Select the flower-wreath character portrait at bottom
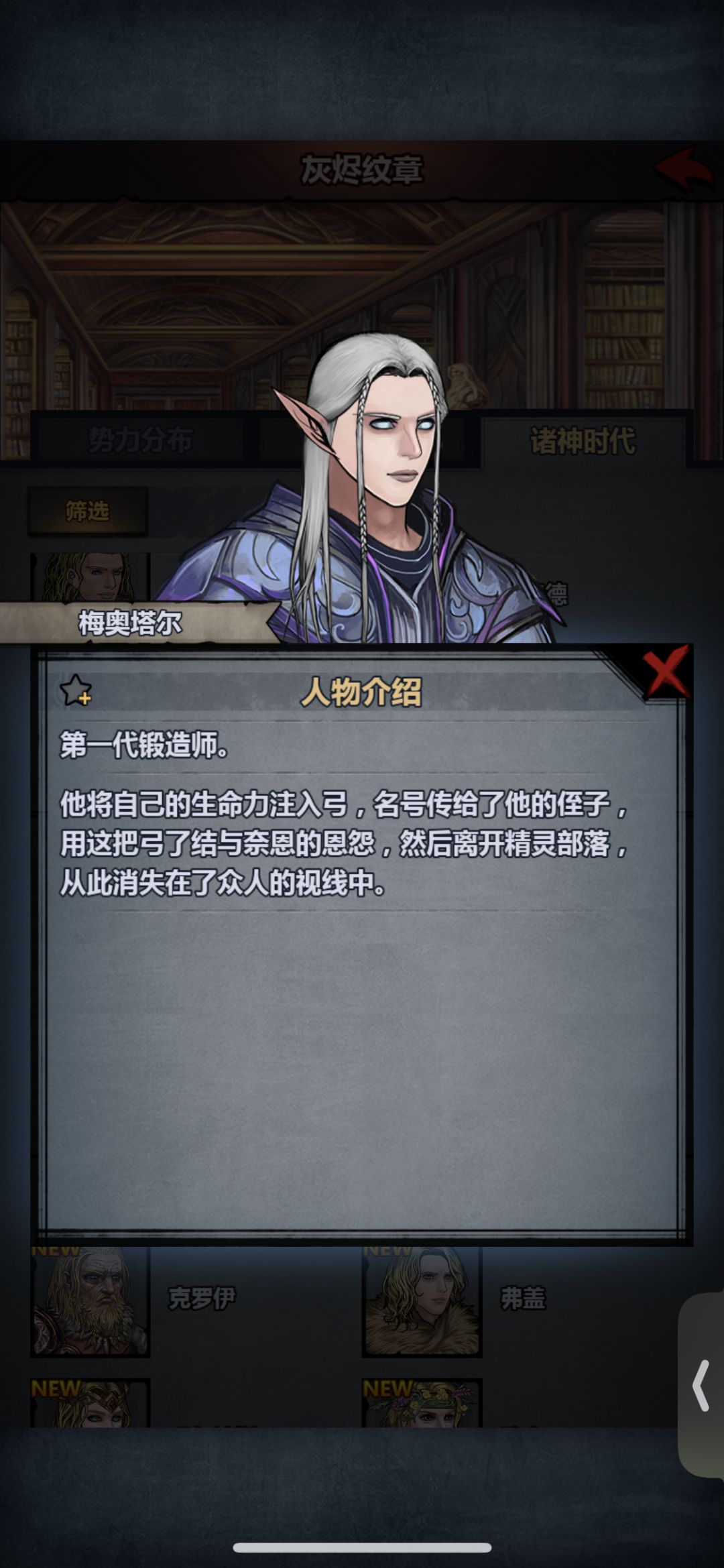This screenshot has width=724, height=1568. [x=422, y=1402]
